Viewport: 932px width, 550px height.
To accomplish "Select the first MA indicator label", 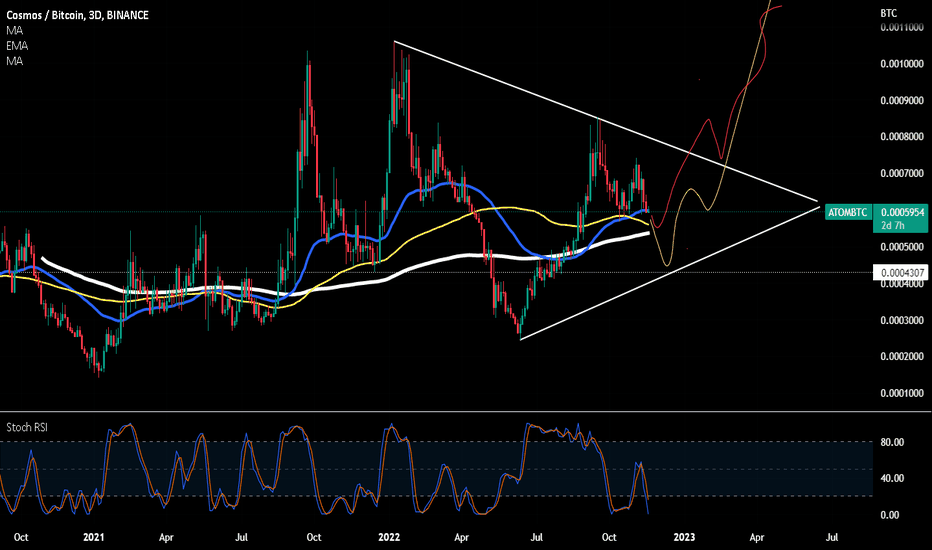I will (x=14, y=30).
